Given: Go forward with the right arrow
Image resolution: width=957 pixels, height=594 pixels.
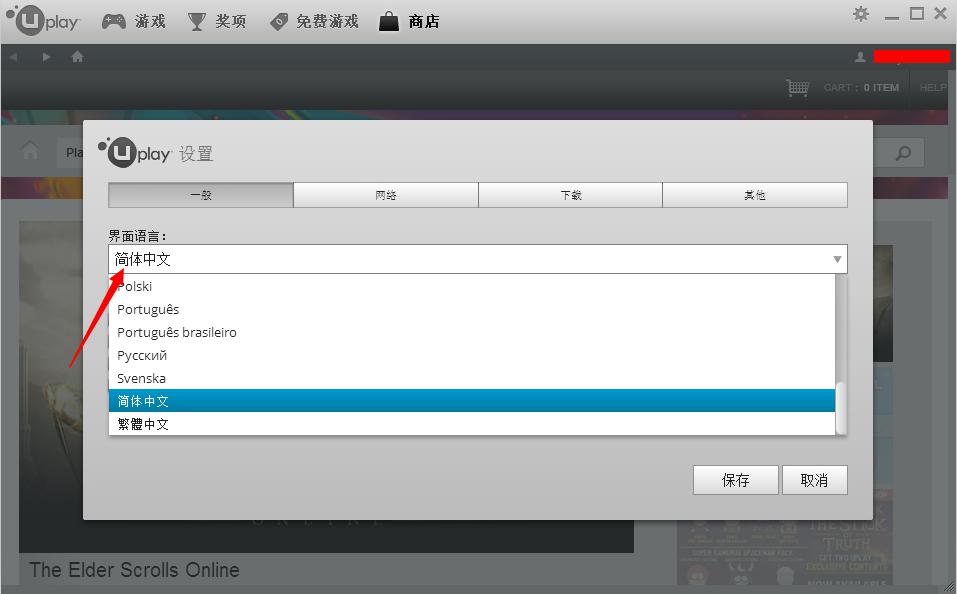Looking at the screenshot, I should 46,57.
